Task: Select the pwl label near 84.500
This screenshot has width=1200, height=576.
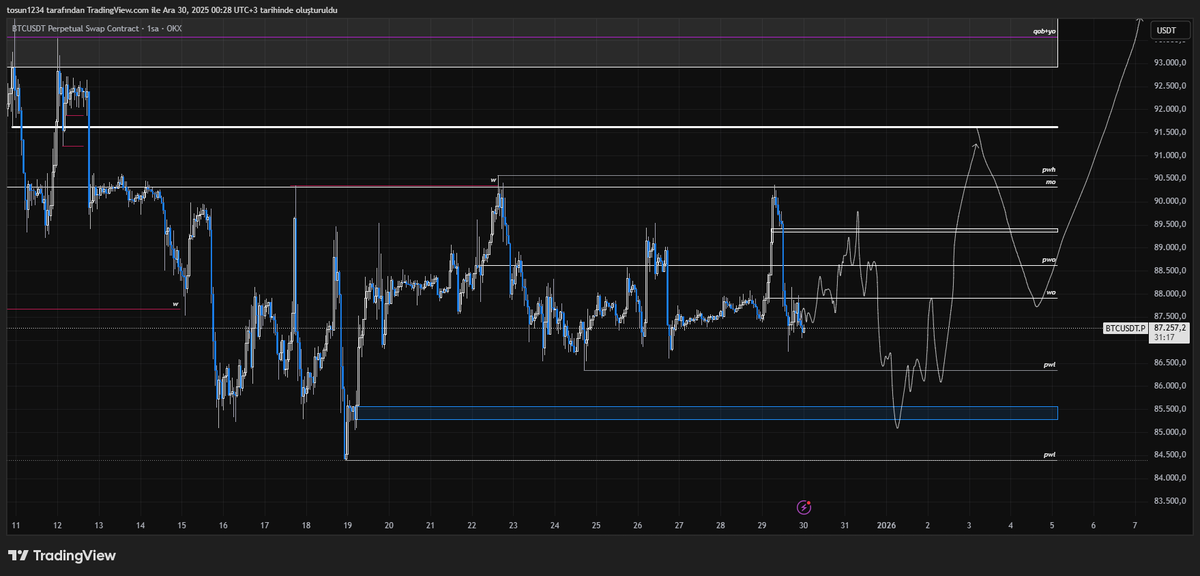Action: click(x=1049, y=455)
